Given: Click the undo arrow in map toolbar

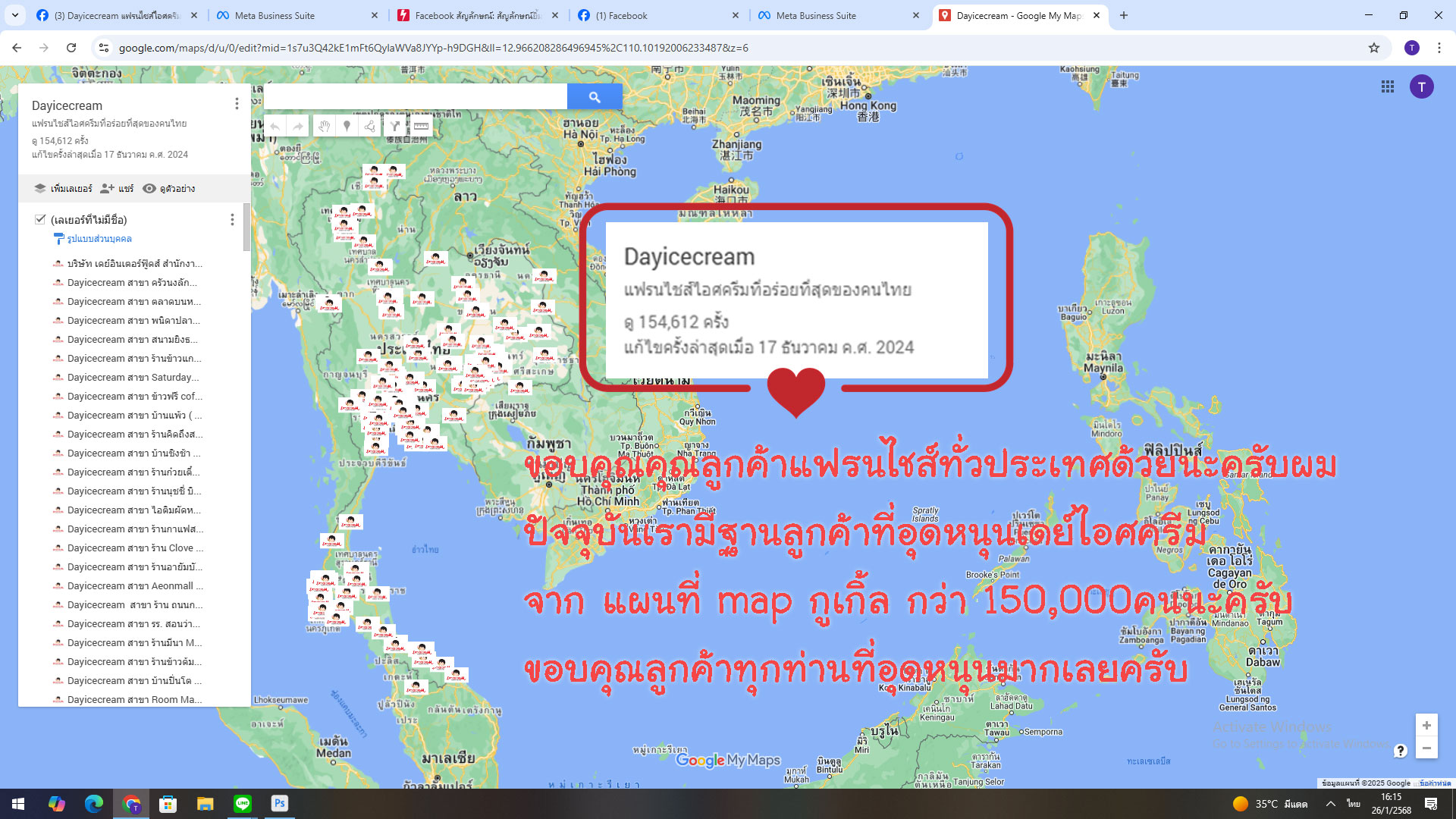Looking at the screenshot, I should (x=275, y=127).
